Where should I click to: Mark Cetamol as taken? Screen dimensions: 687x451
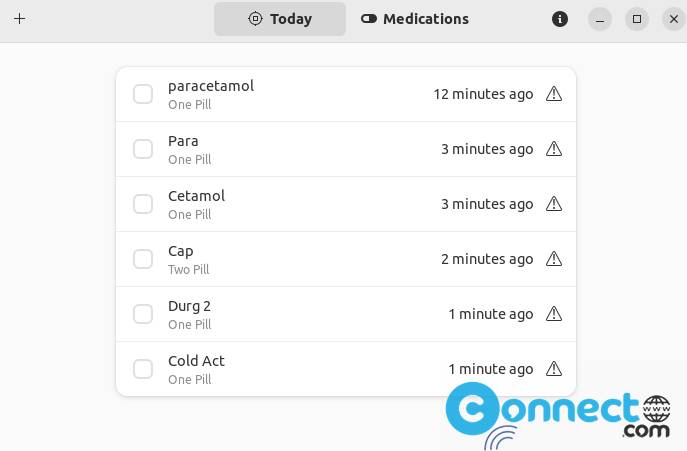(x=143, y=204)
